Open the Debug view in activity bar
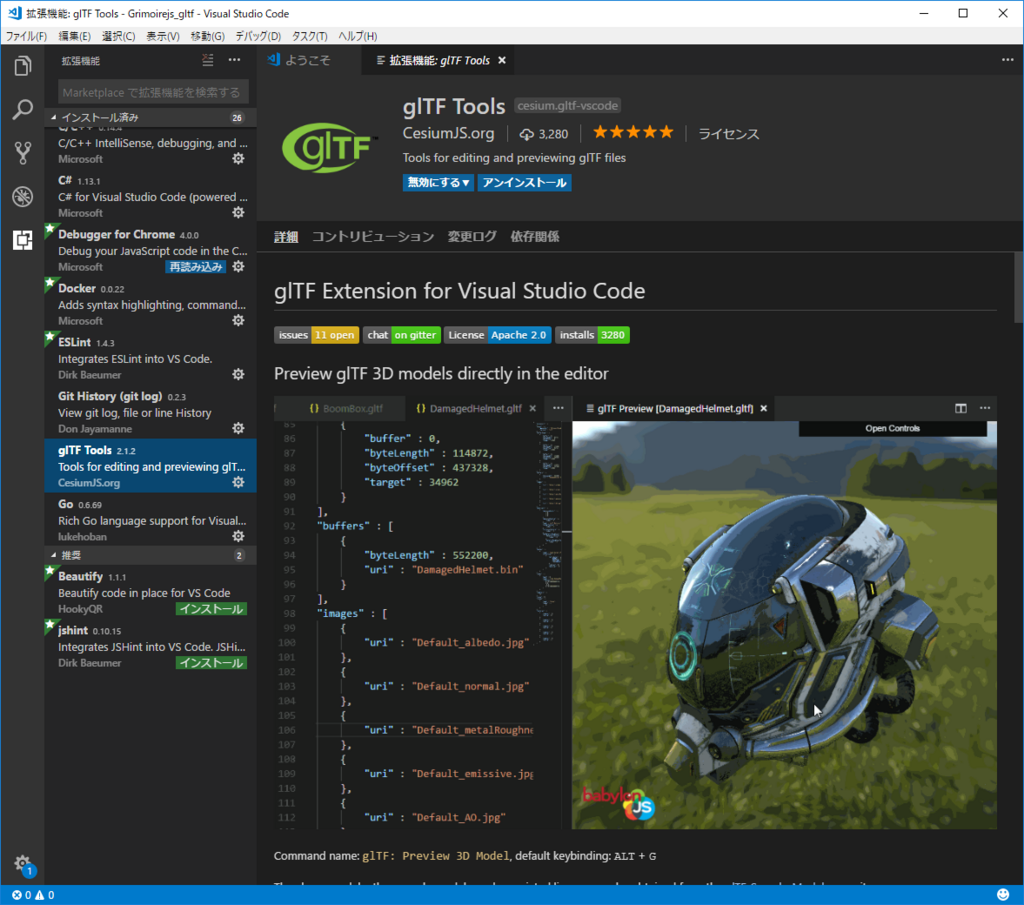Image resolution: width=1024 pixels, height=905 pixels. click(22, 196)
